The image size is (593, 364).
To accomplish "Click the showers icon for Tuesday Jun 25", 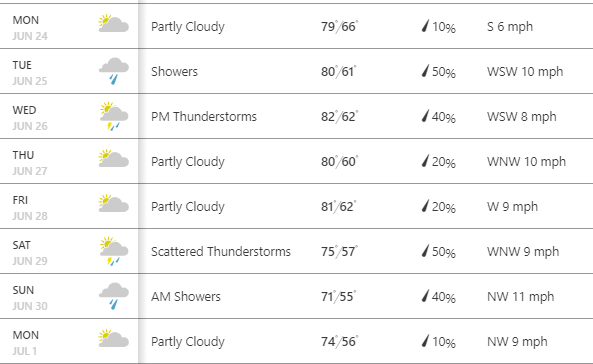I will point(114,71).
